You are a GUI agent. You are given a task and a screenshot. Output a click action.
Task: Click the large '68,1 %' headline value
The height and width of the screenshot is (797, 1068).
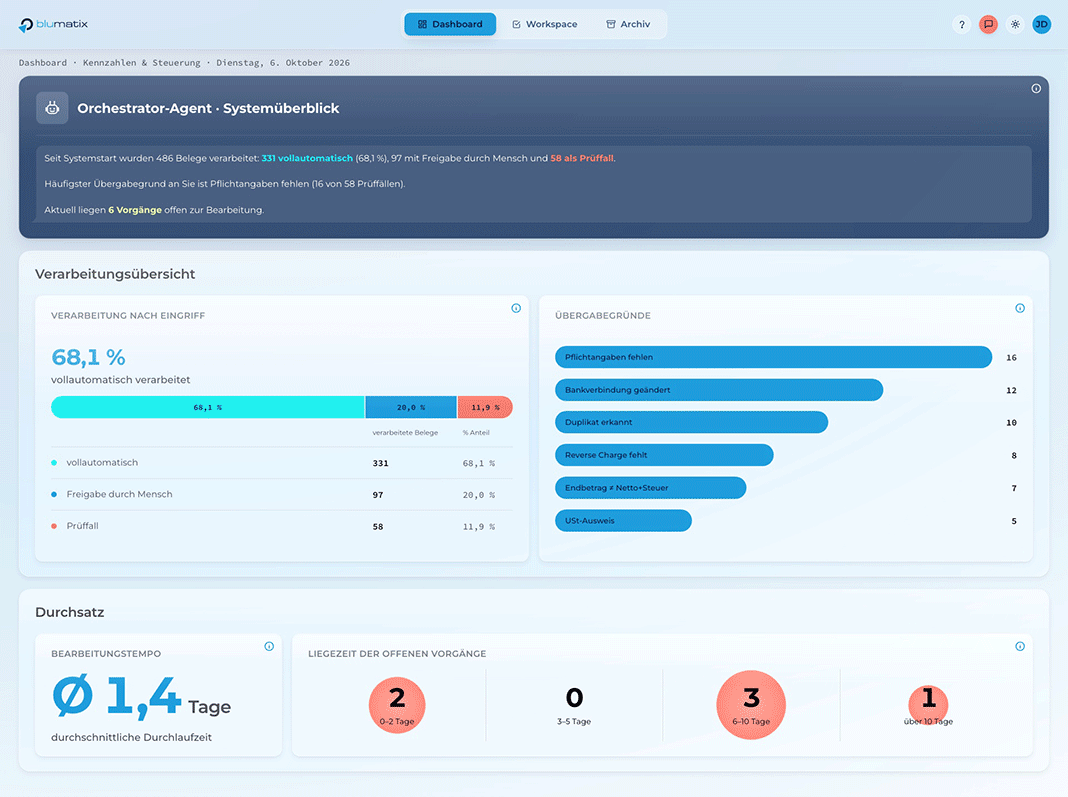[x=89, y=357]
